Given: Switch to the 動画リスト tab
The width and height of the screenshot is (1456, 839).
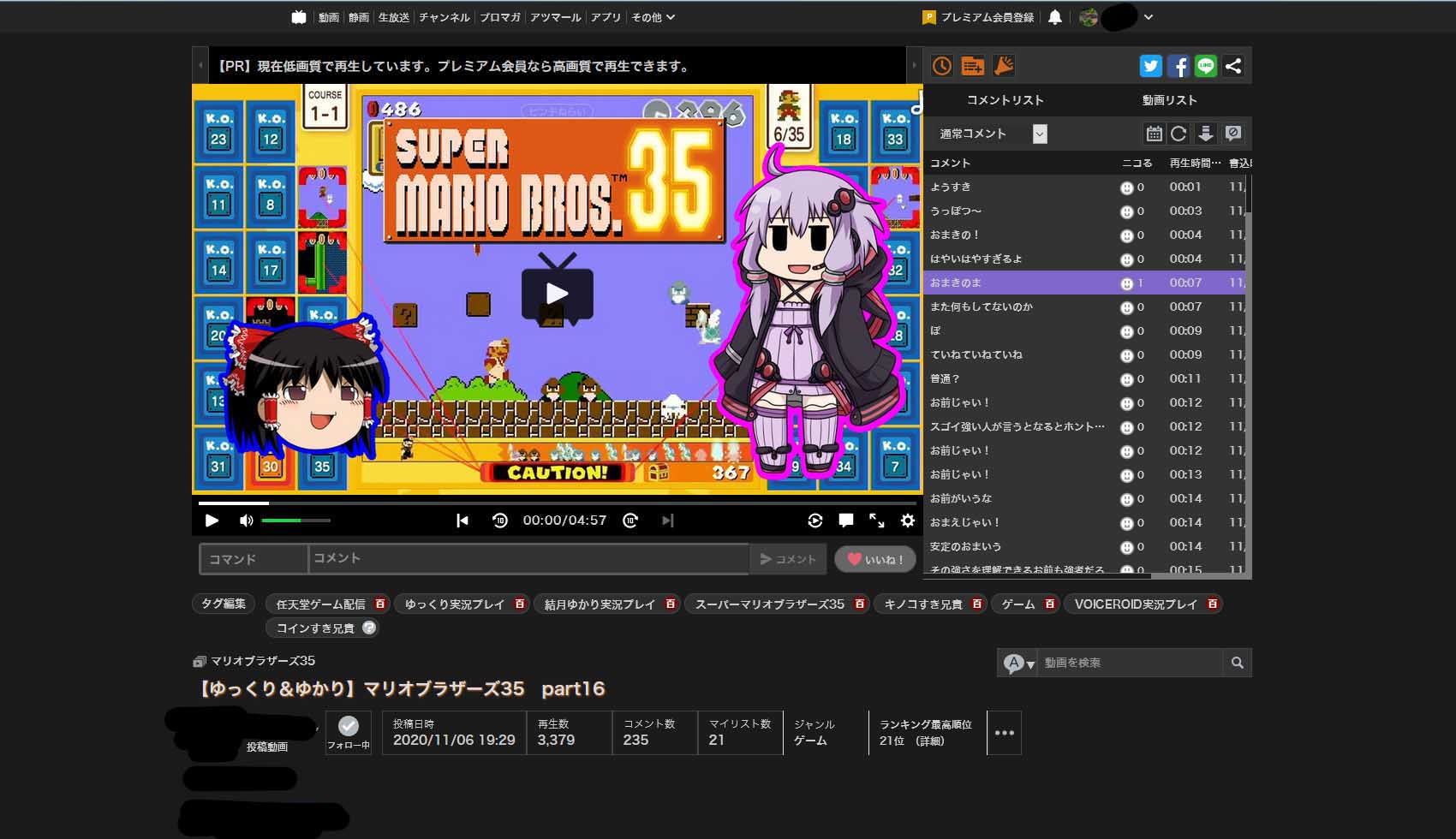Looking at the screenshot, I should [x=1170, y=100].
